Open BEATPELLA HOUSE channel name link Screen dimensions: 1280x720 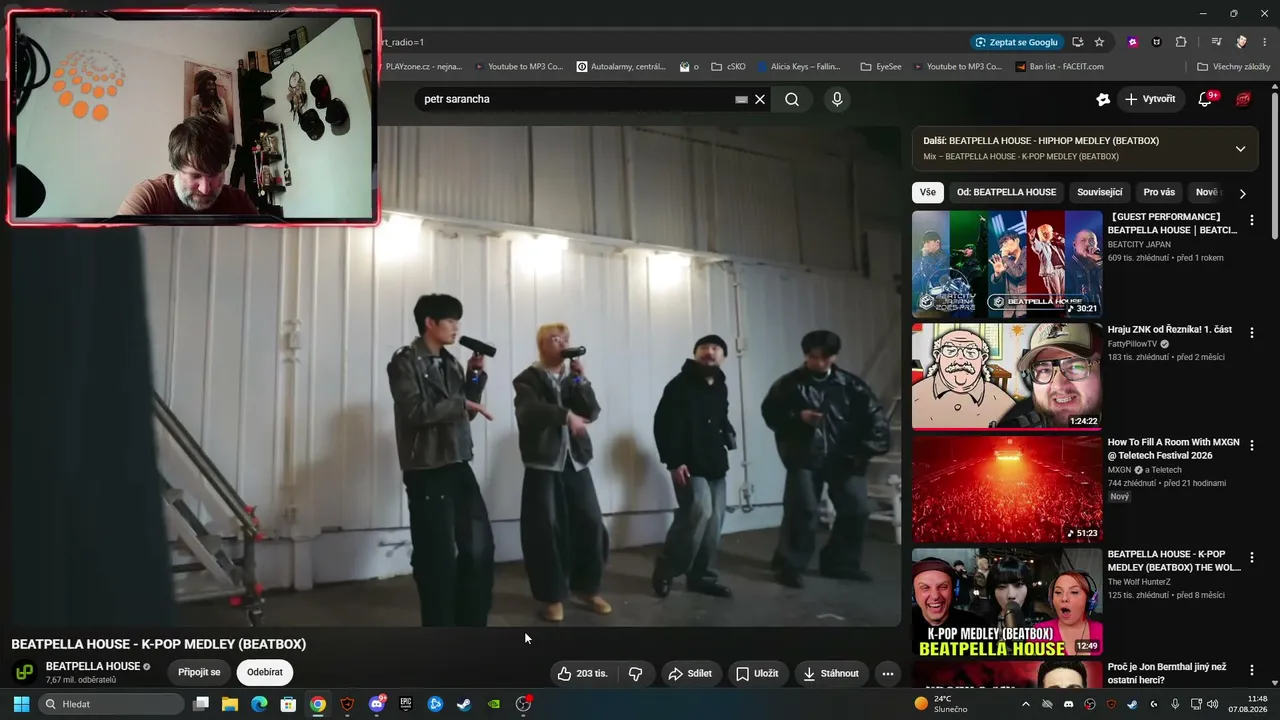[93, 666]
